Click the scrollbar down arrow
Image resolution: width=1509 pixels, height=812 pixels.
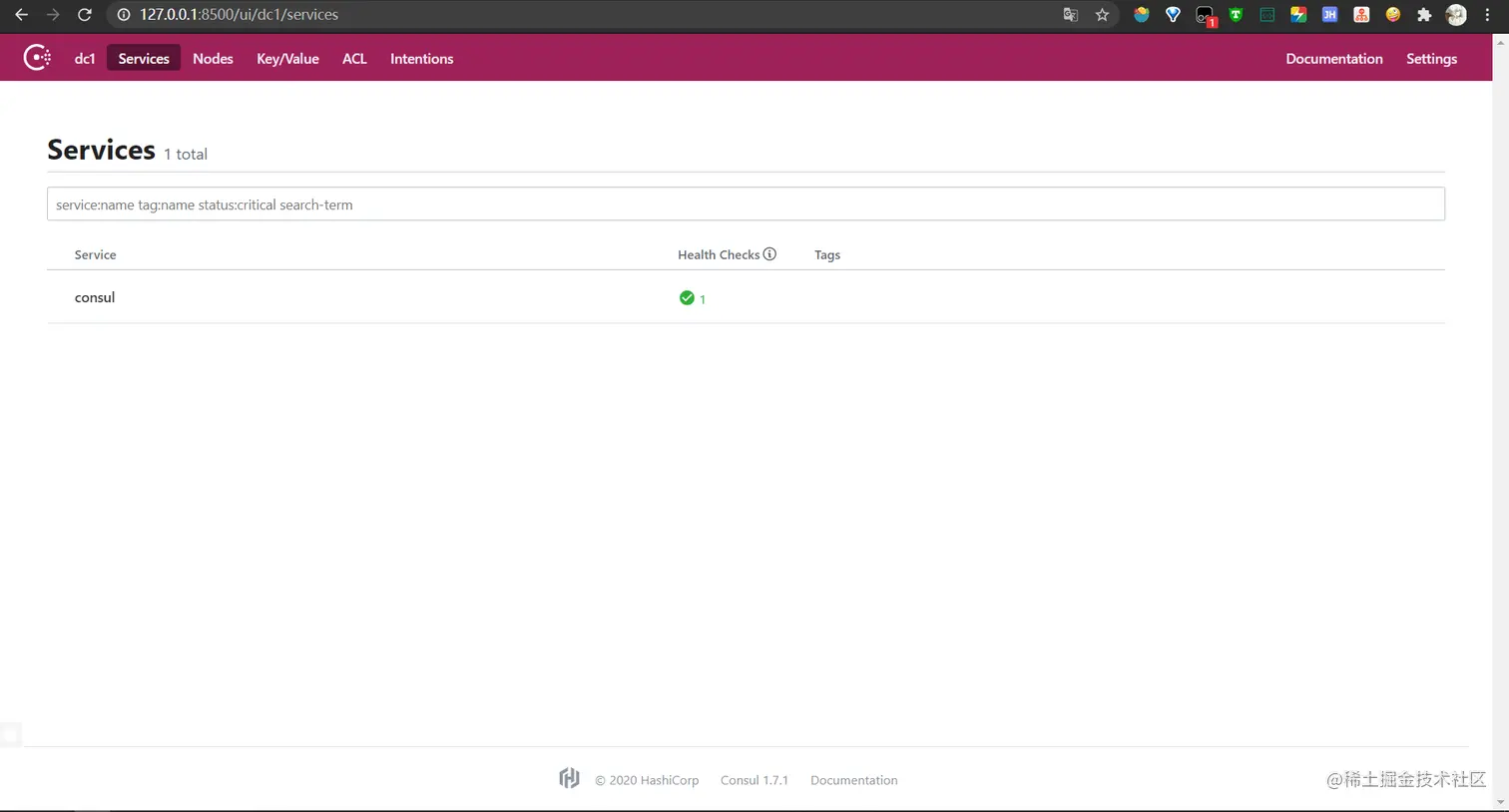point(1500,802)
